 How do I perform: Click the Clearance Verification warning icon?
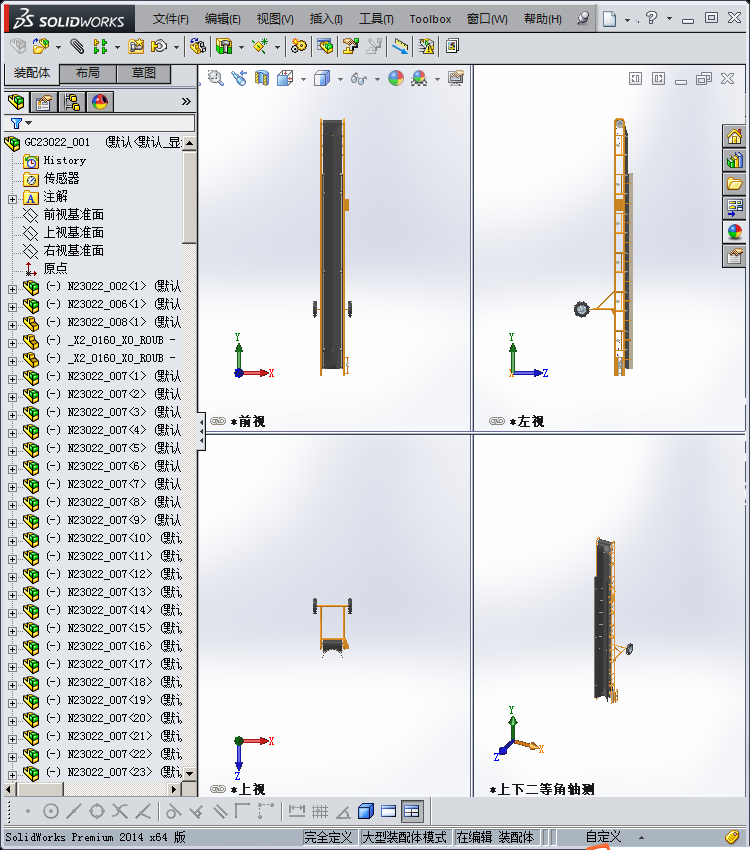[426, 46]
